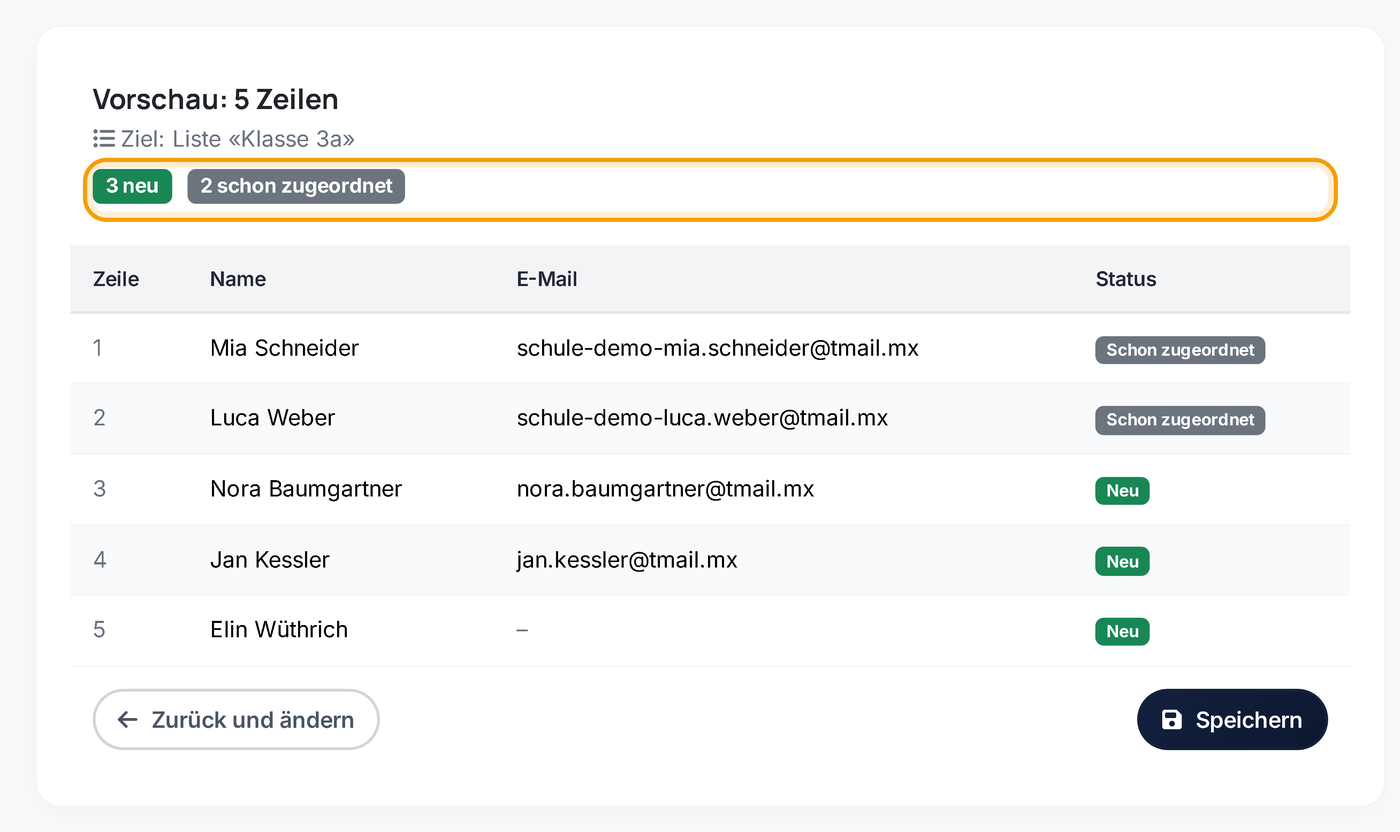Click the Name column header
The height and width of the screenshot is (832, 1400).
pos(238,279)
